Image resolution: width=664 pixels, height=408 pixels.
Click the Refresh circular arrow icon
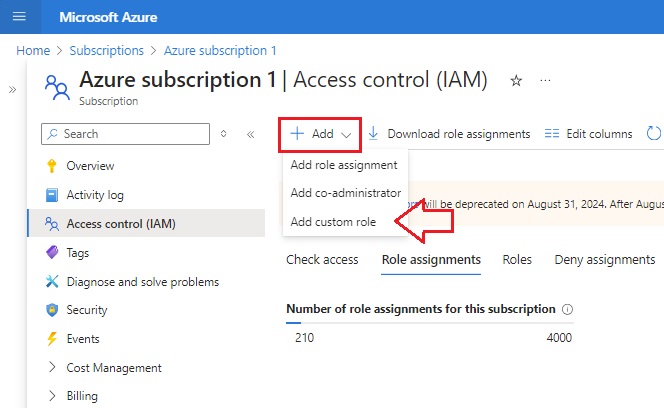pyautogui.click(x=653, y=133)
